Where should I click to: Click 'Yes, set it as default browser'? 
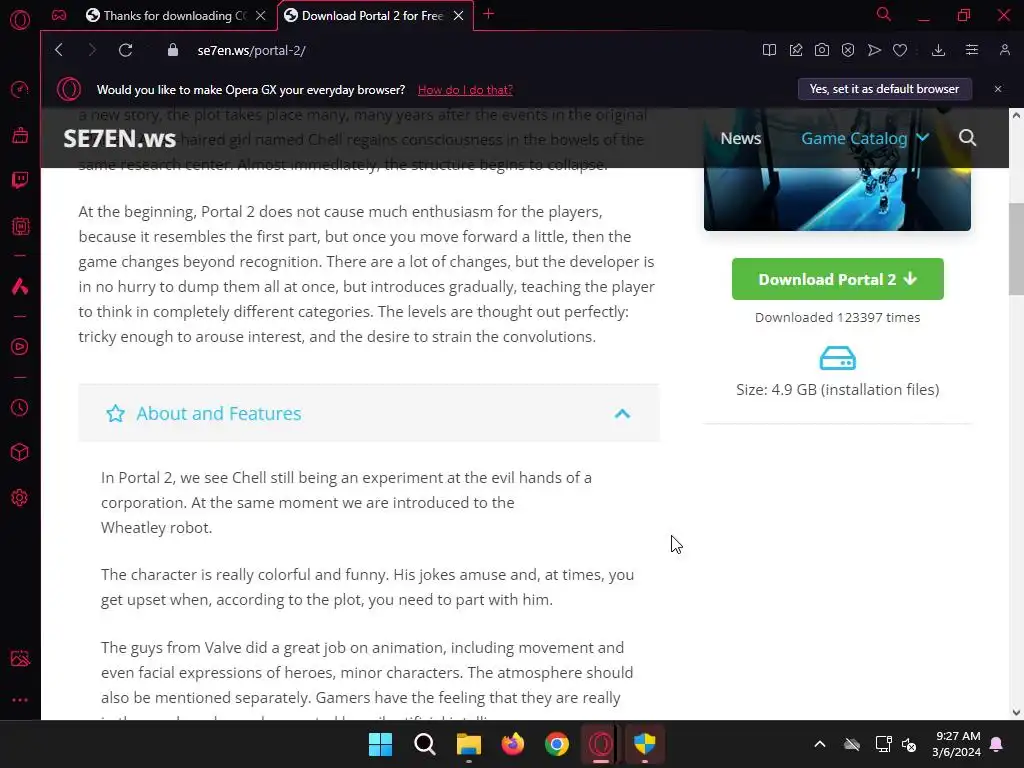884,89
